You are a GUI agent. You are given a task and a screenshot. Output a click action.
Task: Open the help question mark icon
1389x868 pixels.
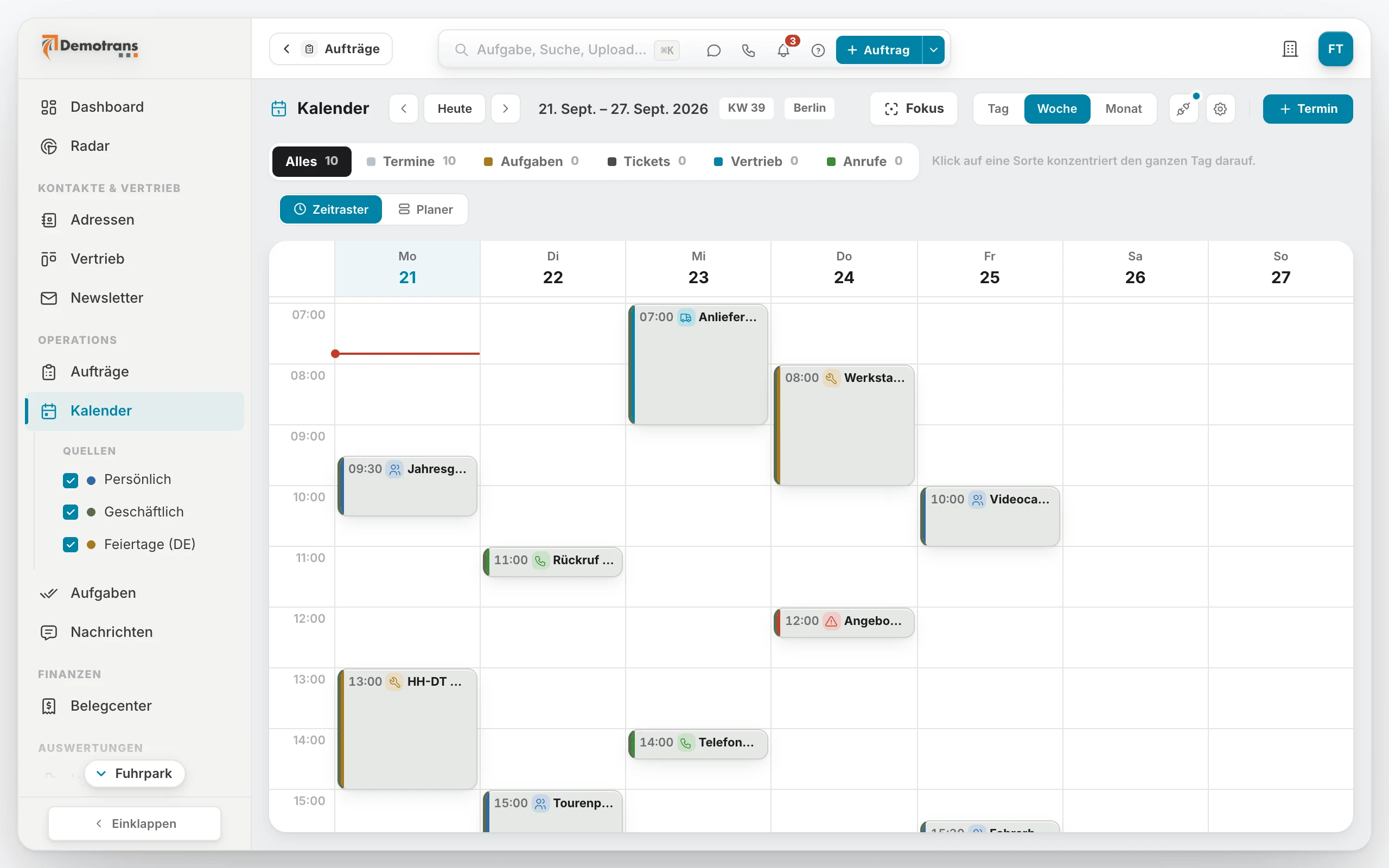818,50
